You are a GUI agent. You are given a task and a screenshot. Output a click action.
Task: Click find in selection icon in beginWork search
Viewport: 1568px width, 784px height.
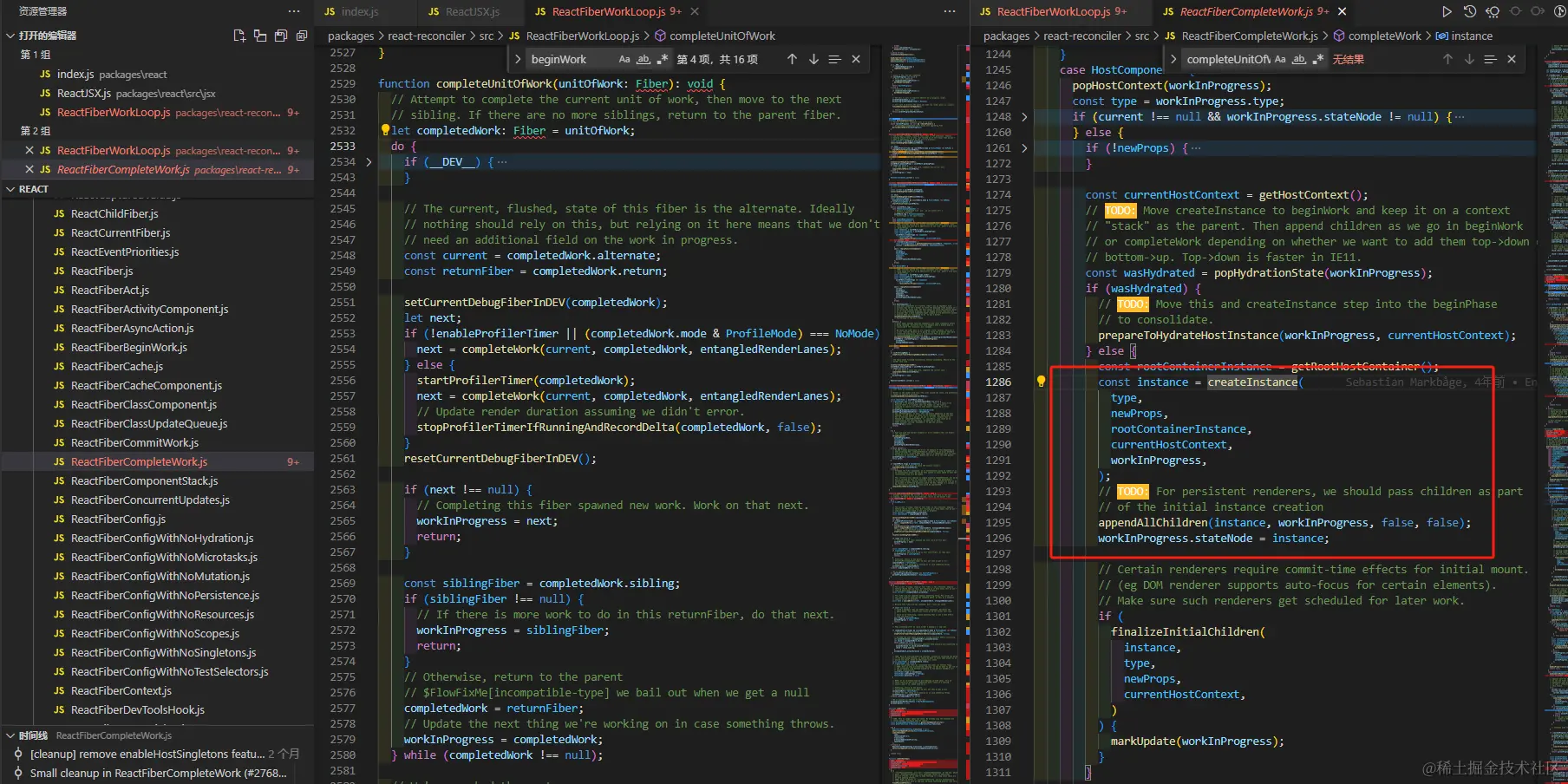click(834, 59)
